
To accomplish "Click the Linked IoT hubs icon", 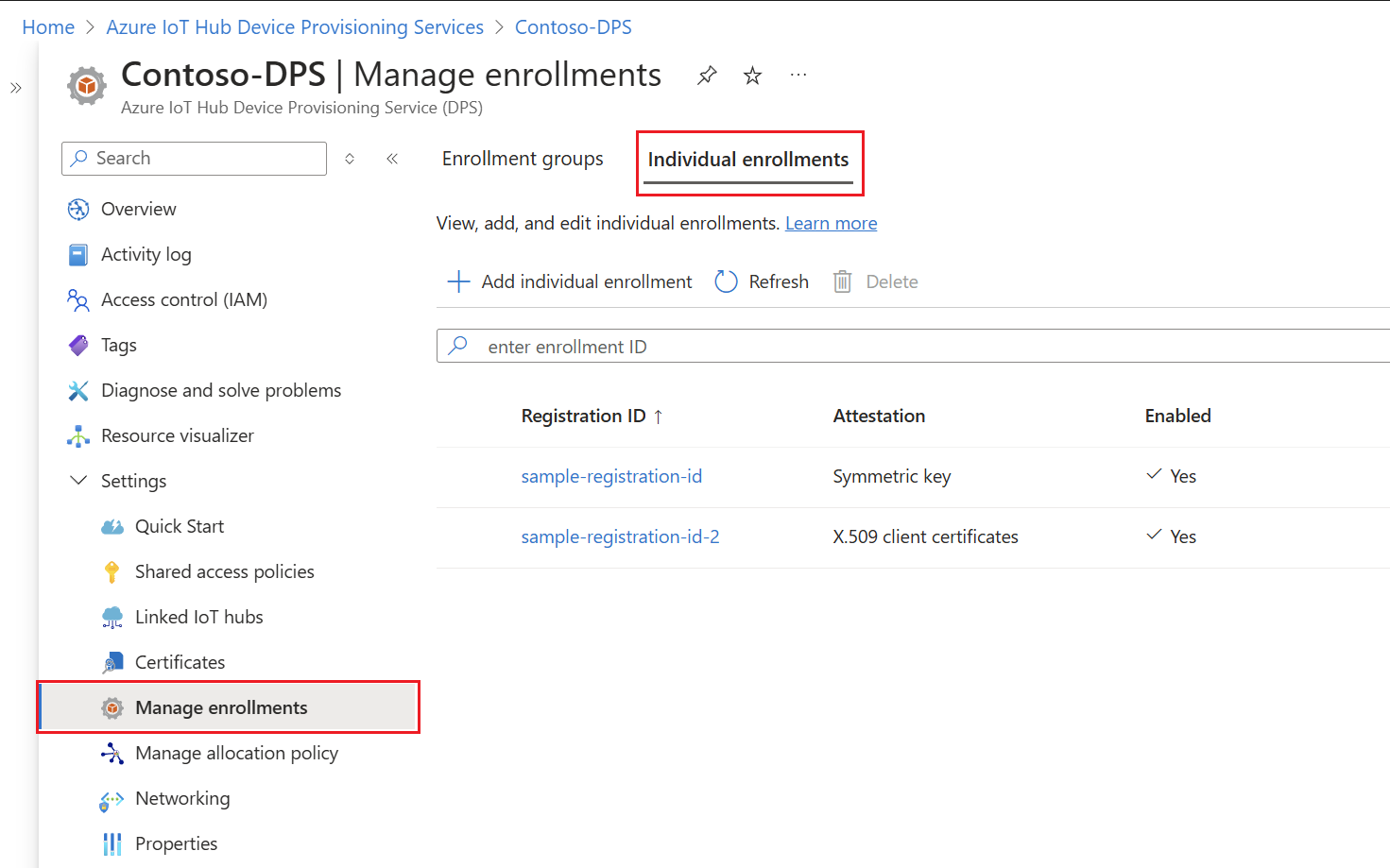I will (x=112, y=617).
